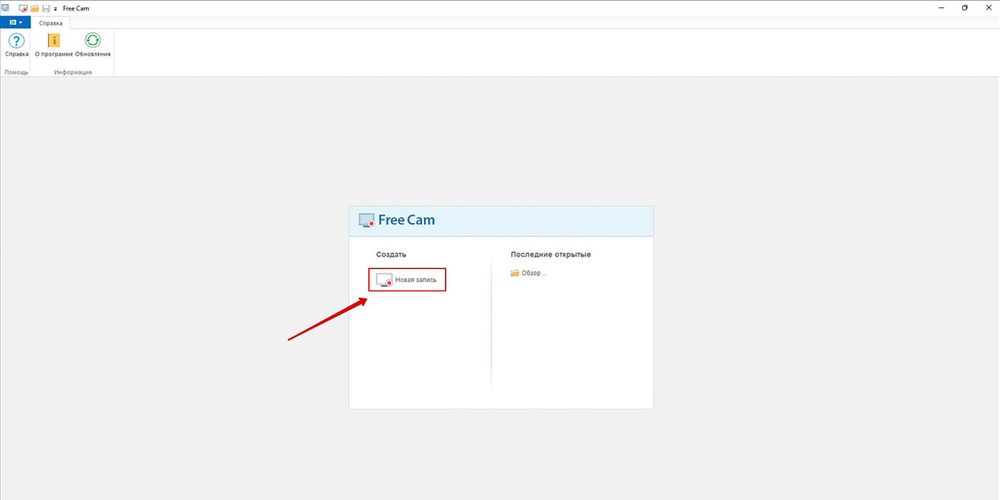Click the new recording icon in quick access toolbar
Image resolution: width=1000 pixels, height=500 pixels.
tap(23, 8)
